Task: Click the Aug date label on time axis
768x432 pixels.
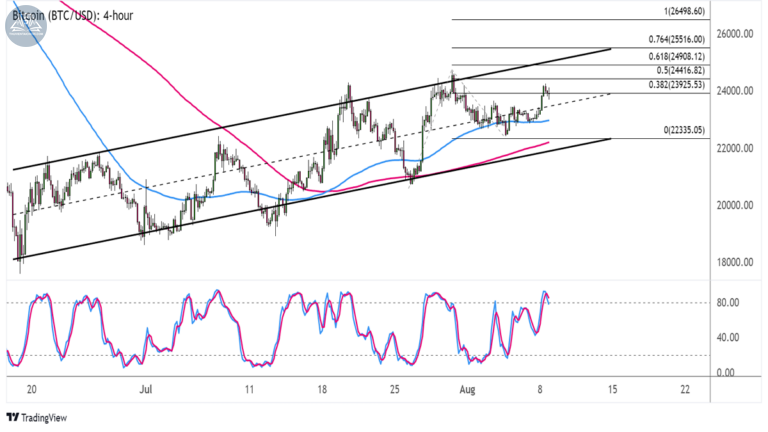Action: [x=467, y=389]
